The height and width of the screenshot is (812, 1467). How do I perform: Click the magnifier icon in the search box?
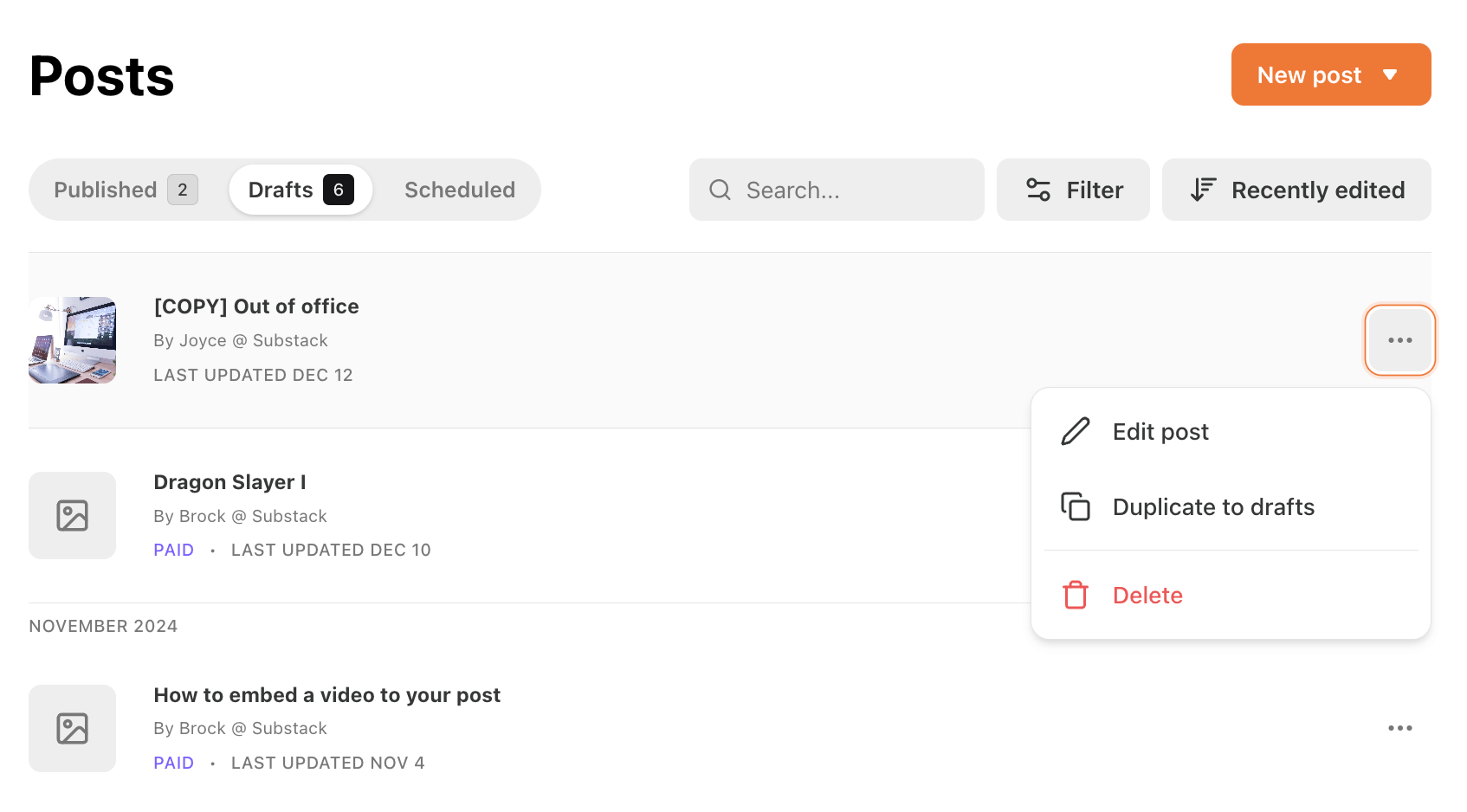(720, 190)
